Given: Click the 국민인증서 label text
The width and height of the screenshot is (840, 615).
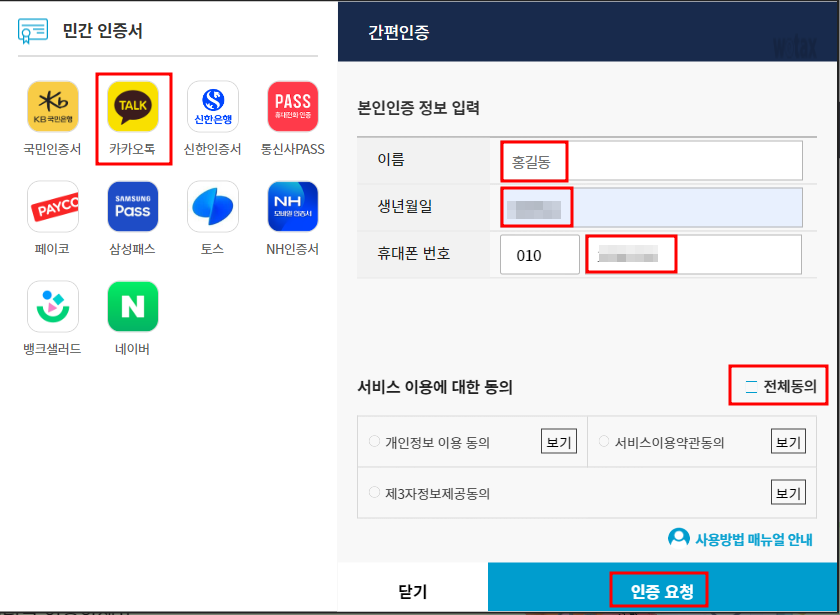Looking at the screenshot, I should [52, 149].
